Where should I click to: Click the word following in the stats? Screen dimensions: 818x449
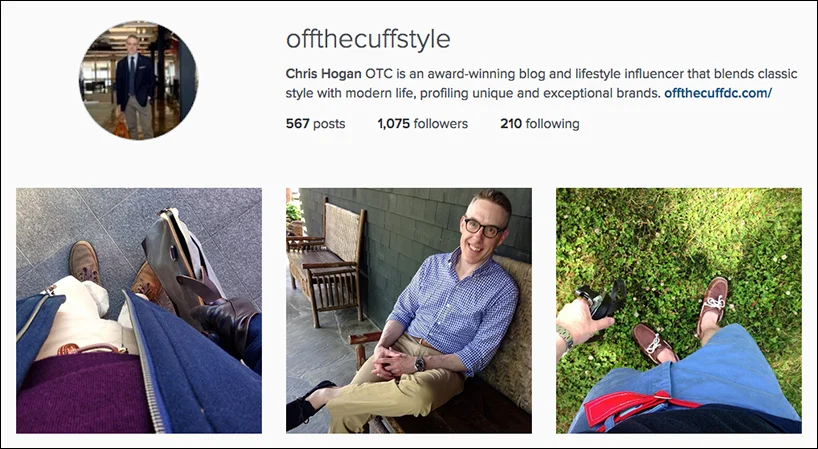[x=552, y=124]
